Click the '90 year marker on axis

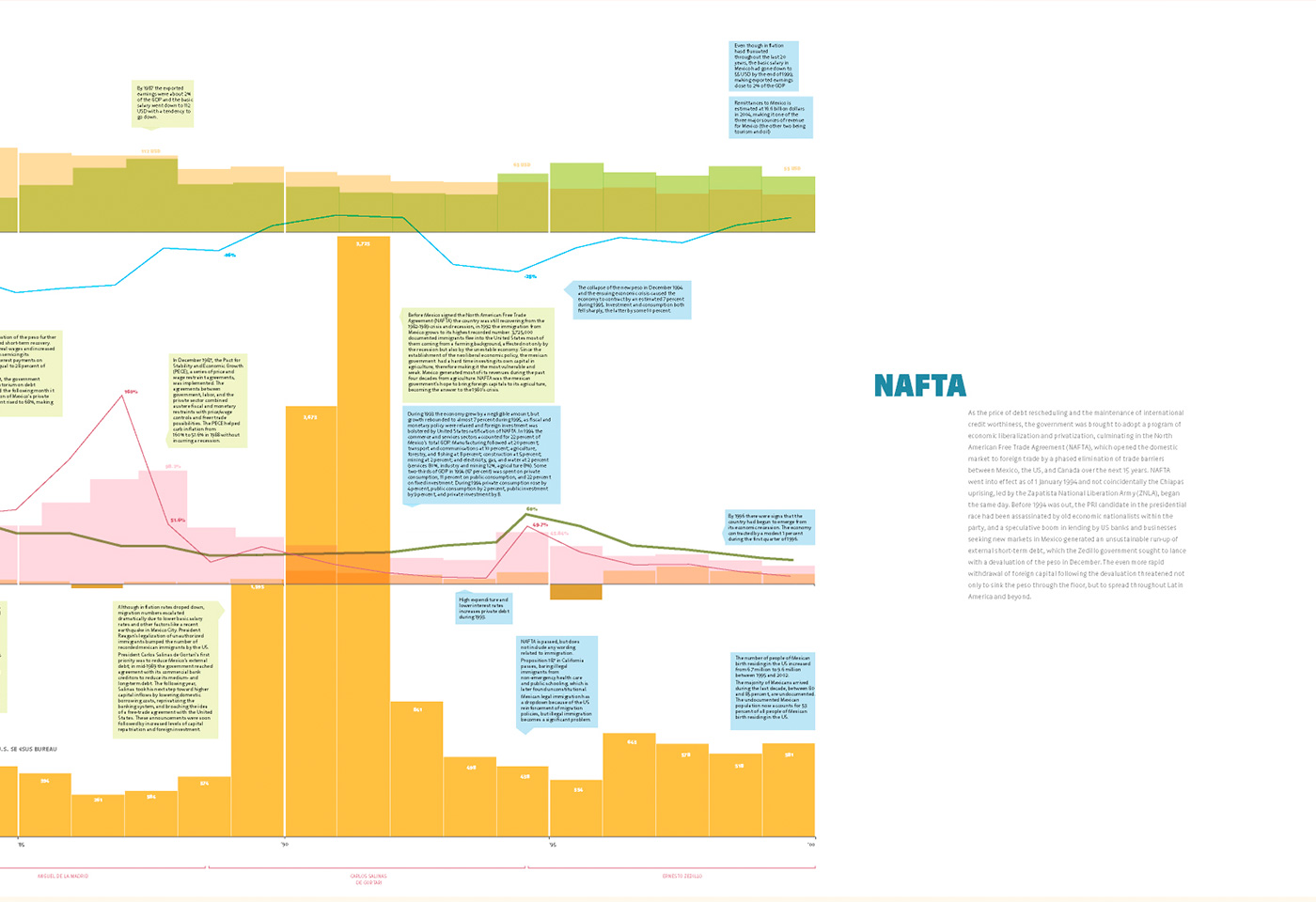tap(285, 844)
